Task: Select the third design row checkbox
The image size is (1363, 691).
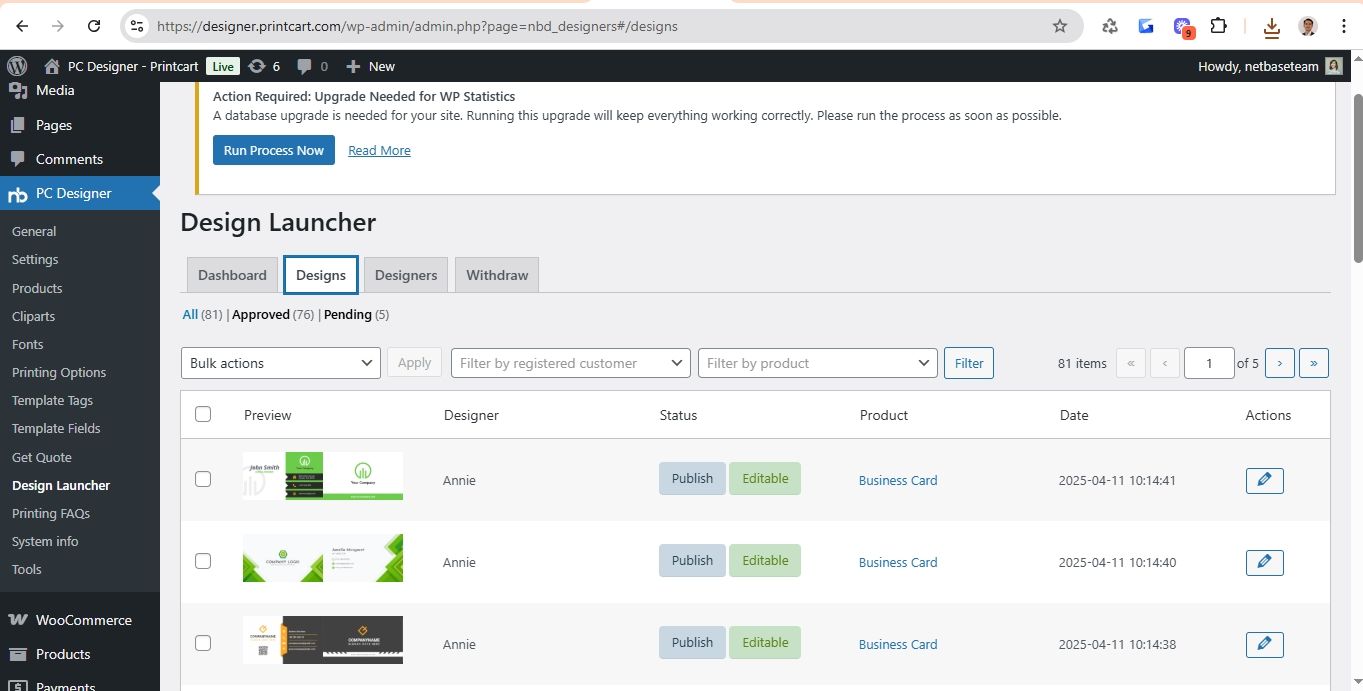Action: coord(203,643)
